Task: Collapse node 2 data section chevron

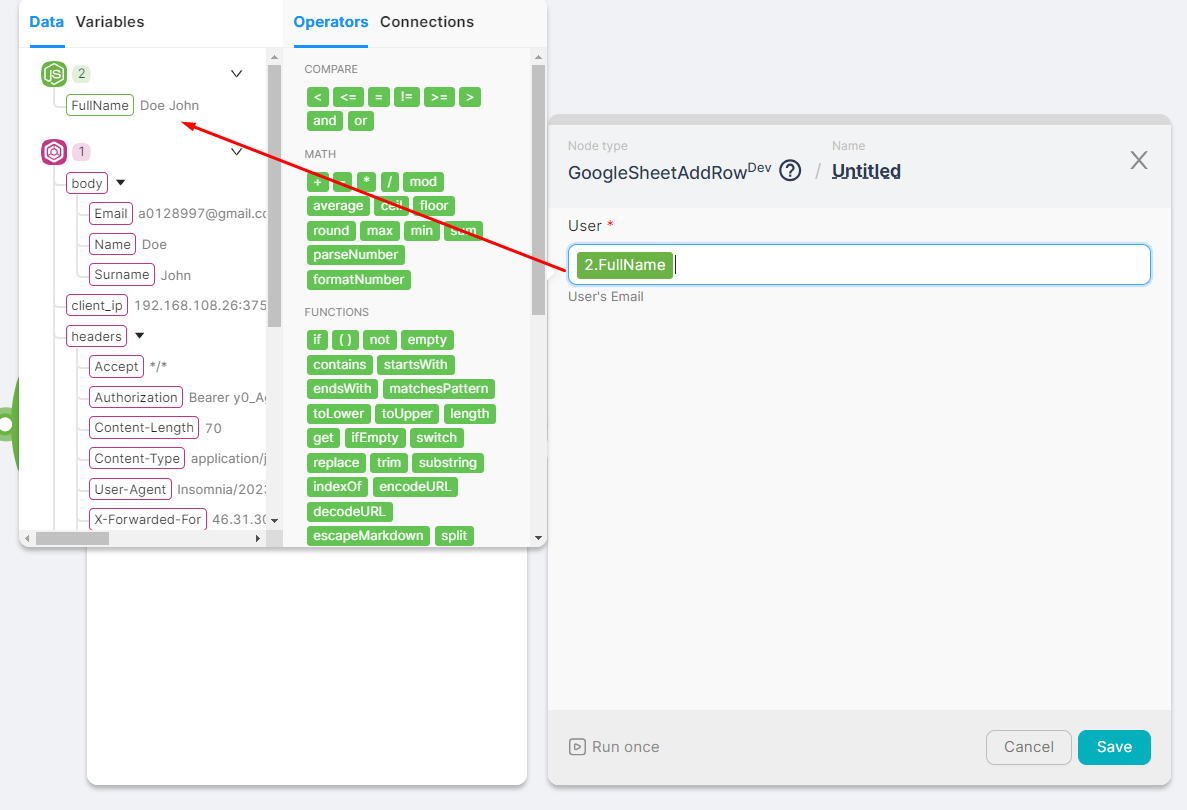Action: coord(237,73)
